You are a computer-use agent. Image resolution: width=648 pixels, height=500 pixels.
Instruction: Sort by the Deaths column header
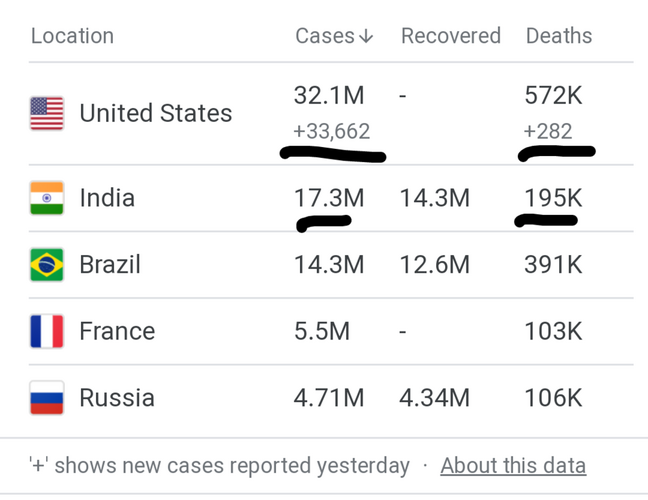click(x=559, y=36)
